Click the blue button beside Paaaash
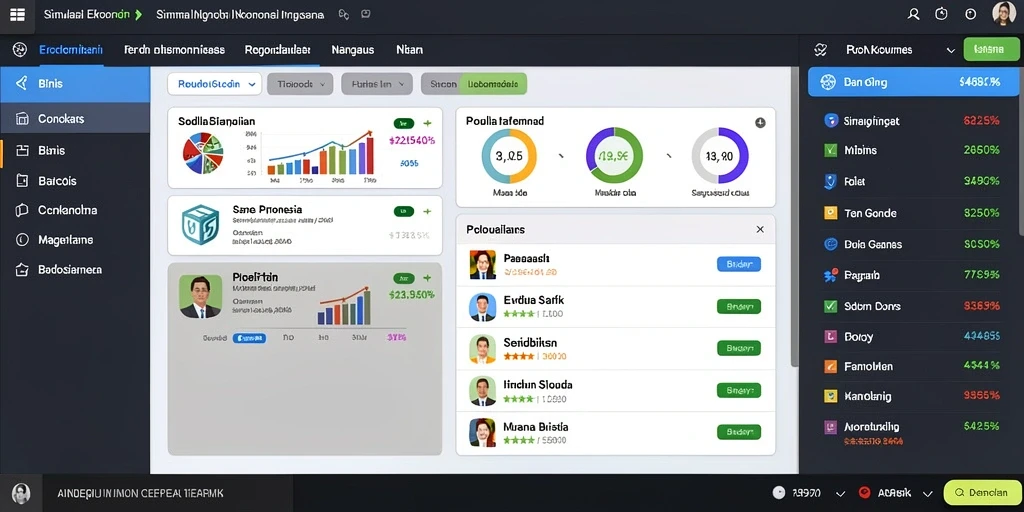Screen dimensions: 1024x512 tap(739, 264)
